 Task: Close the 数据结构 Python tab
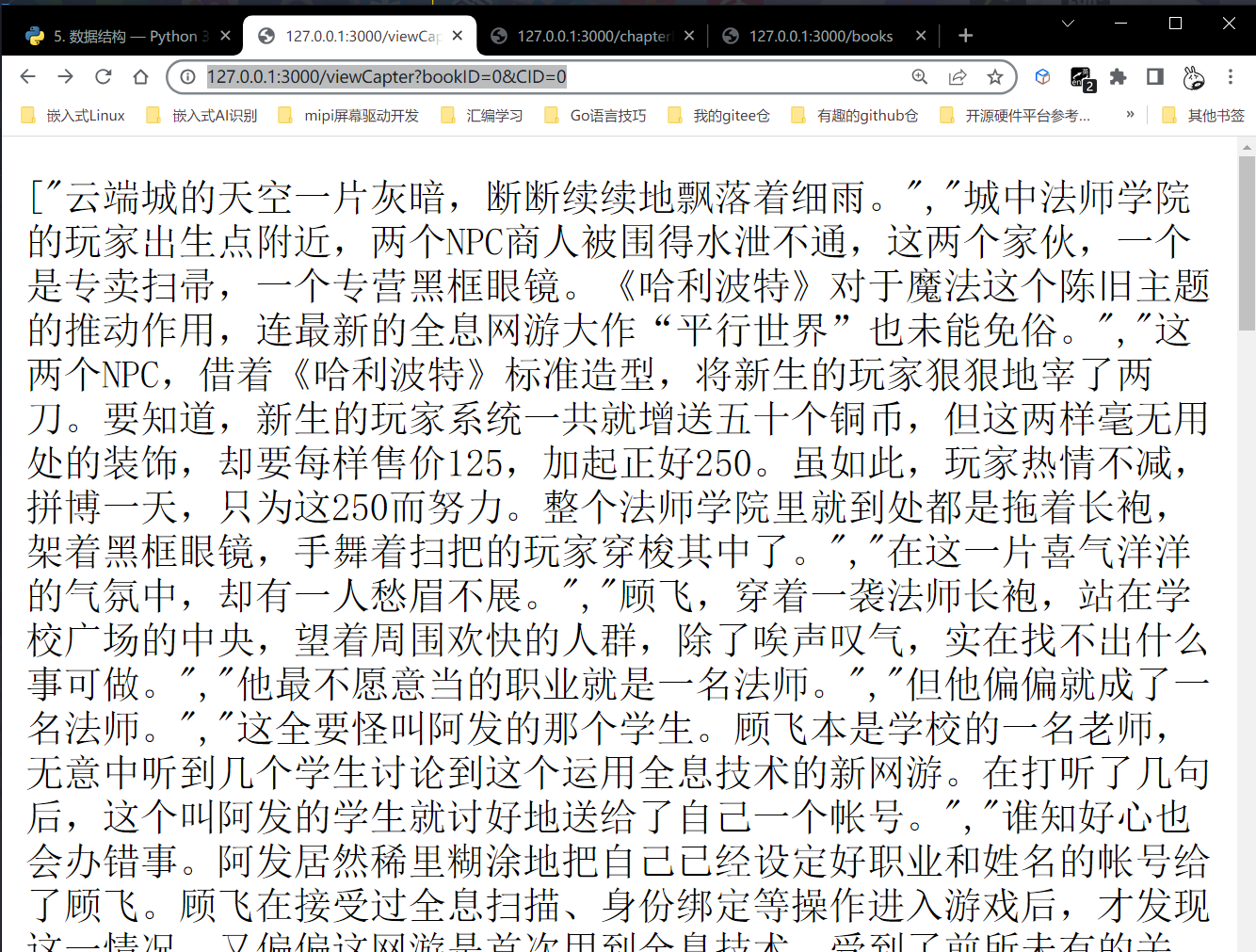[225, 36]
